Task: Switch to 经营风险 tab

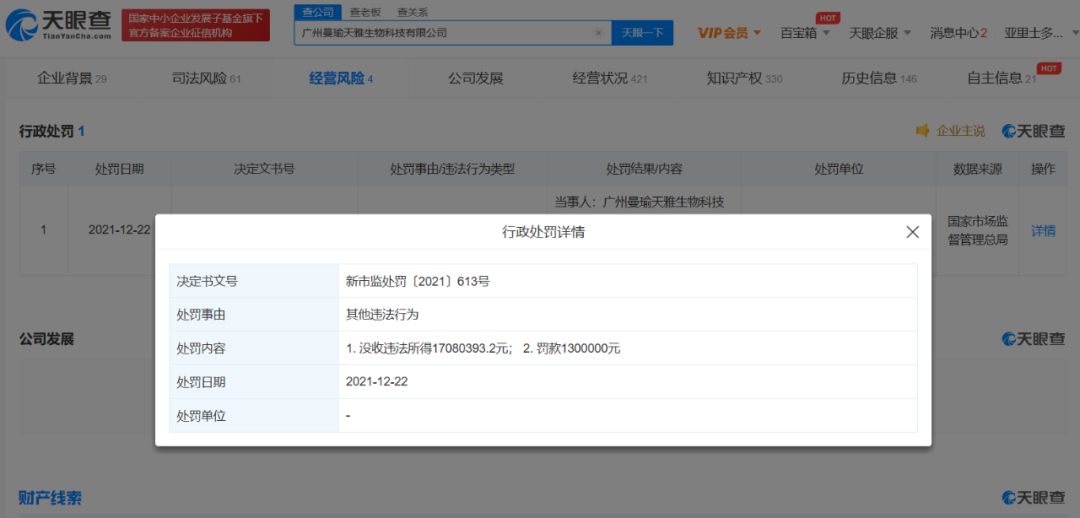Action: (340, 79)
